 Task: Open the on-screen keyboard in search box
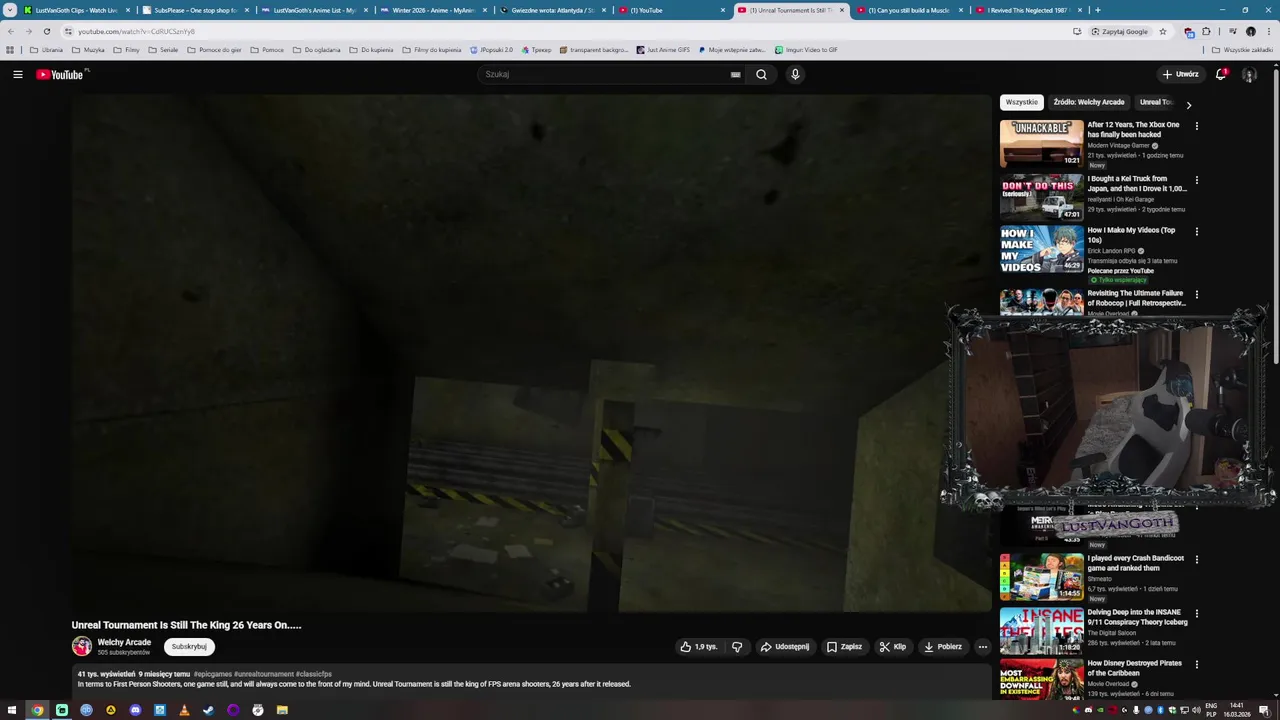pos(735,74)
